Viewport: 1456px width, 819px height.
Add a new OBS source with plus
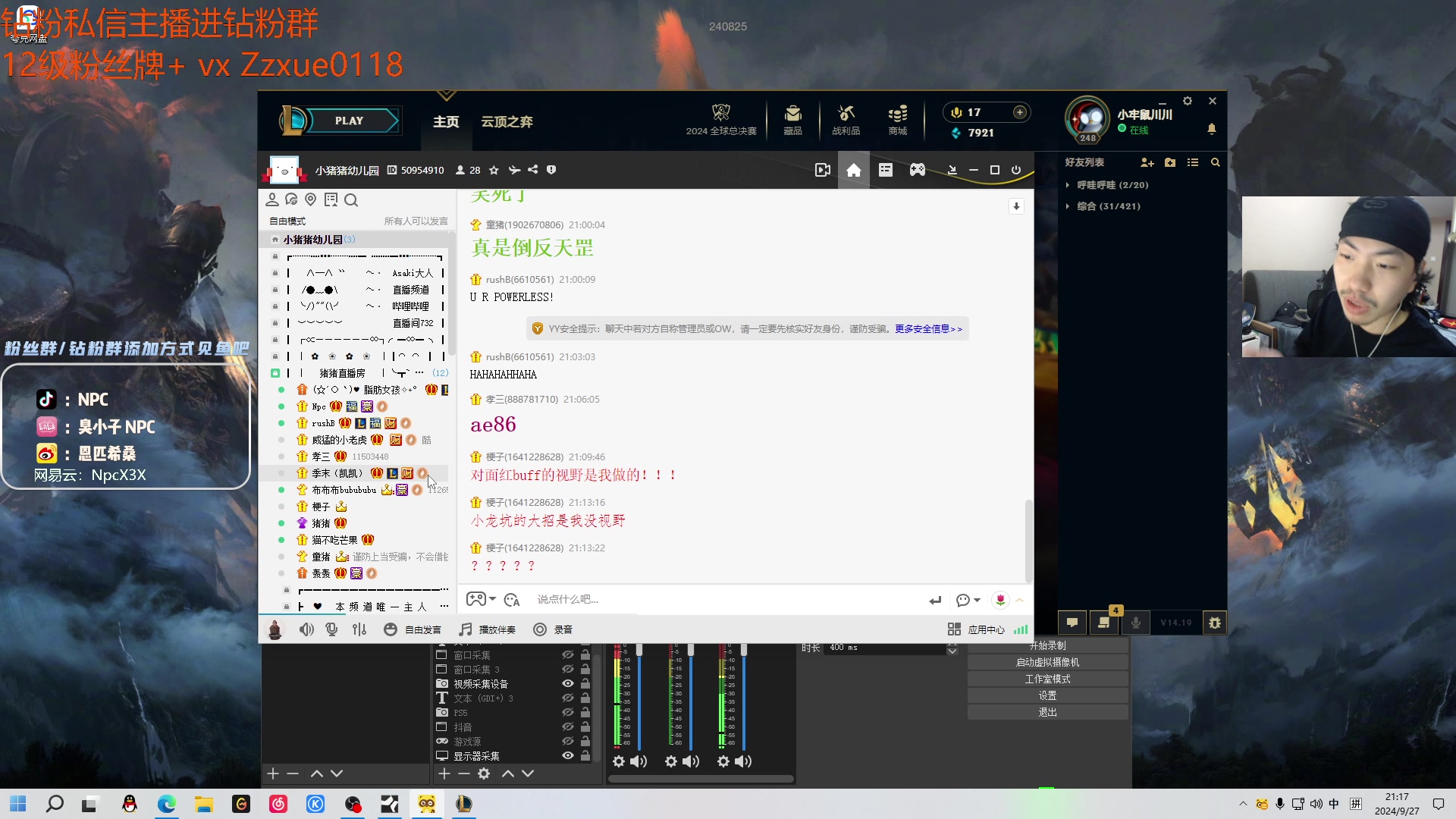point(444,773)
